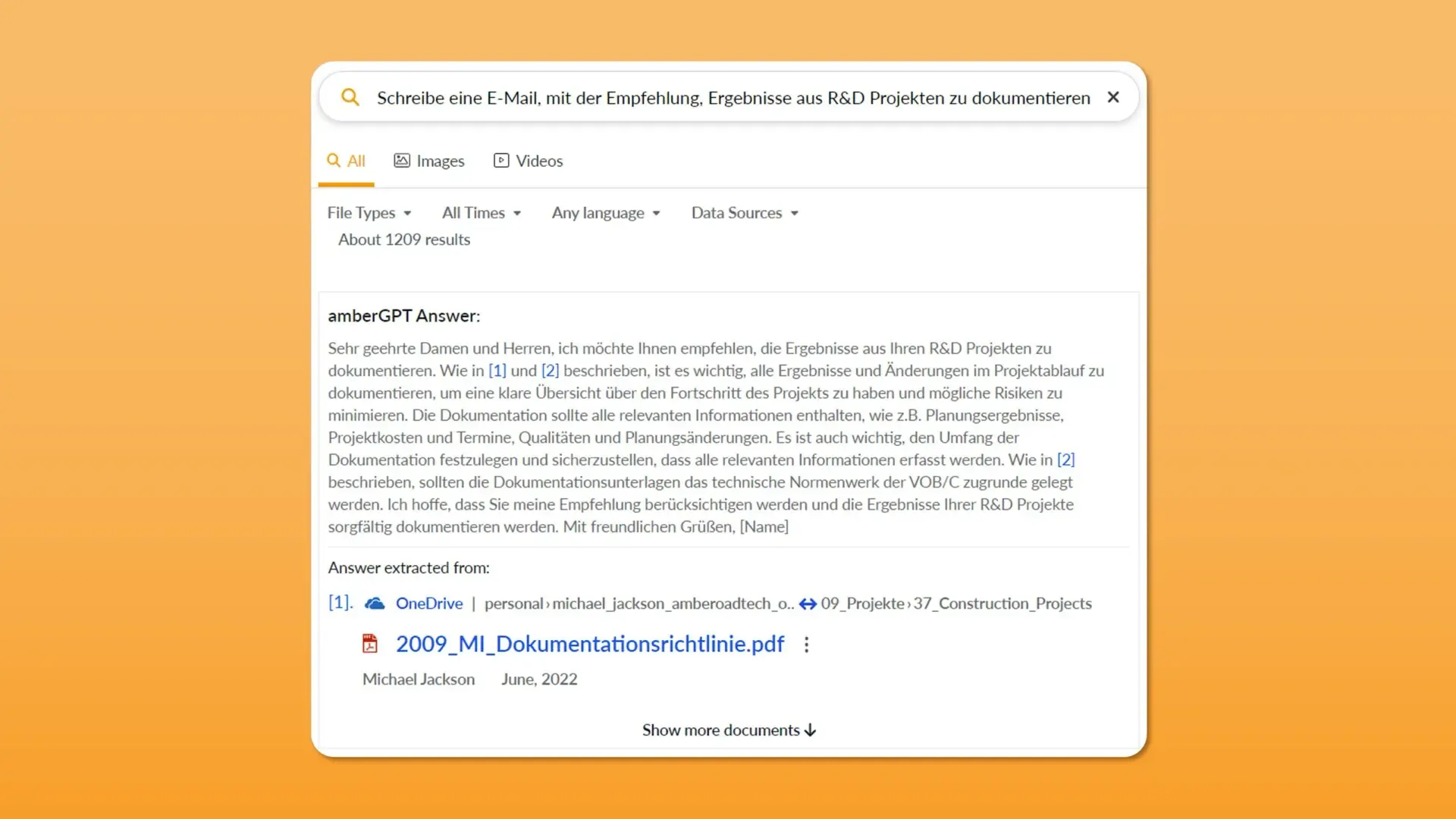Open 2009_MI_Dokumentationsrichtlinie.pdf link
The width and height of the screenshot is (1456, 819).
click(589, 644)
